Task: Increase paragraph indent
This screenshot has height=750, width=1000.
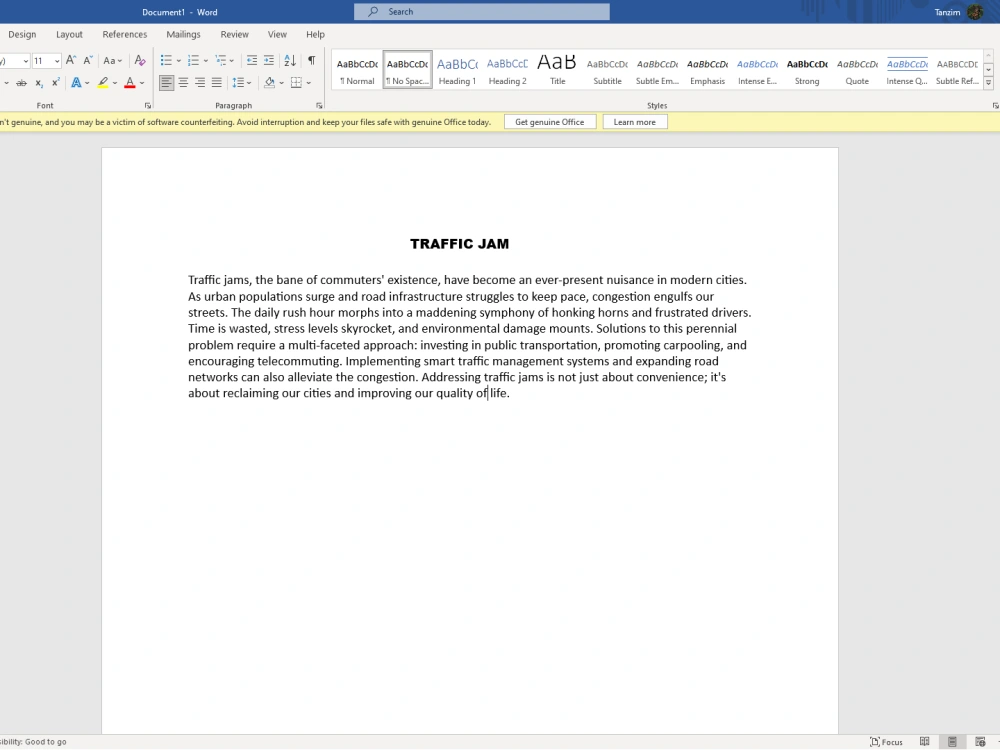Action: click(269, 61)
